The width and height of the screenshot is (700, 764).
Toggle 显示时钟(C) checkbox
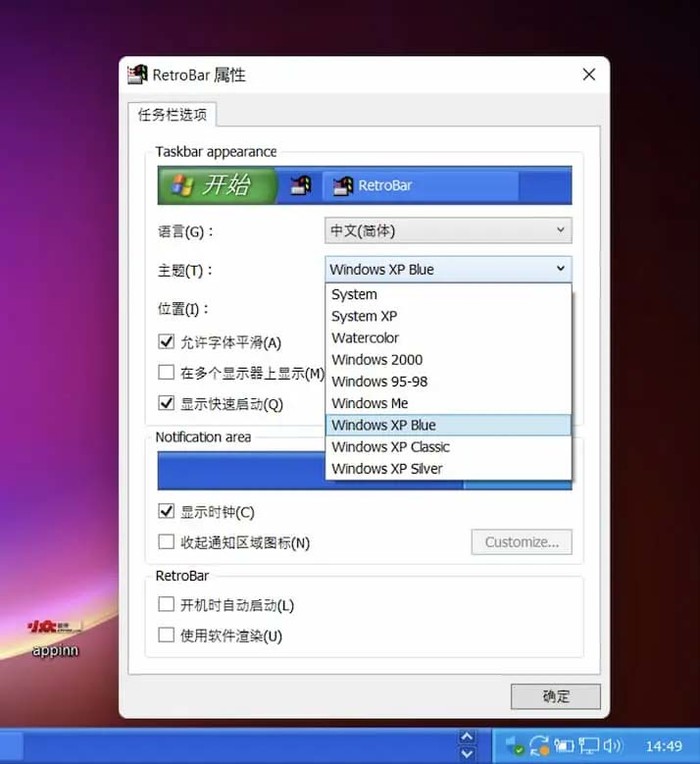click(166, 511)
